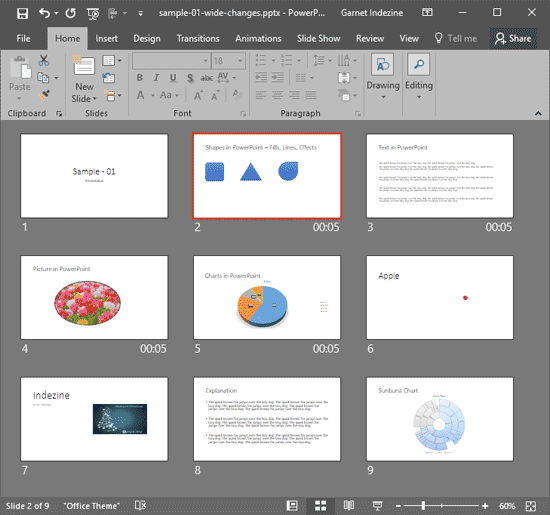Fit slide to current window icon
Screen dimensions: 550x515
click(x=531, y=506)
